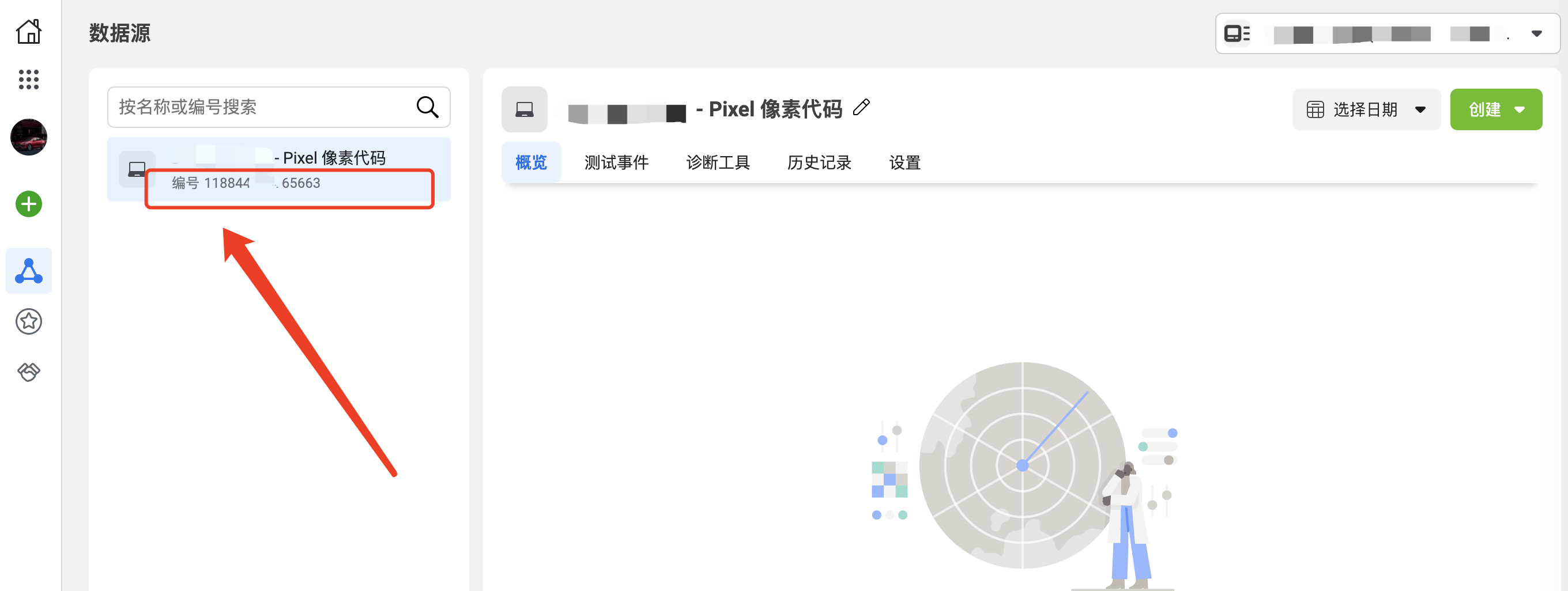Click the calendar icon on 选择日期
Screen dimensions: 1568x591
click(x=1316, y=109)
